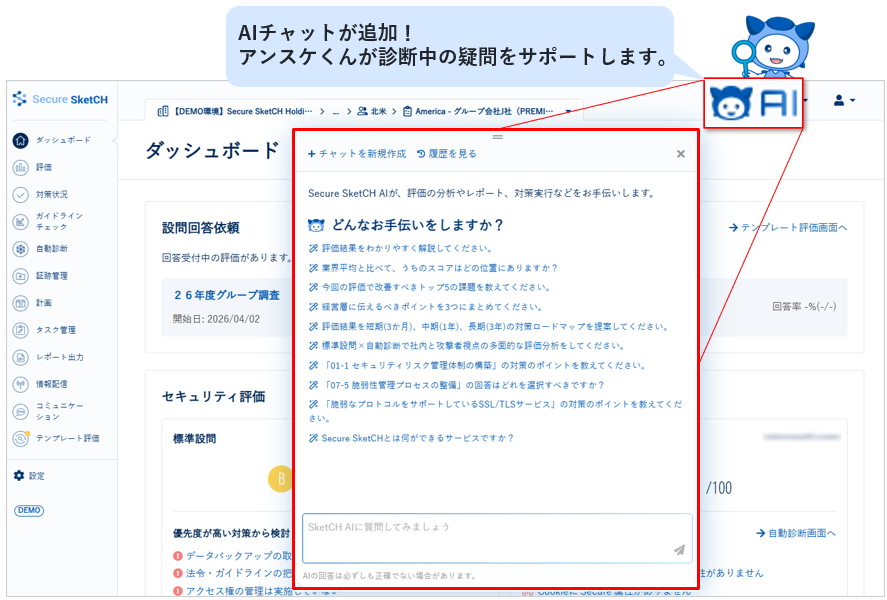Expand the collapsed breadcrumb ellipsis

[x=336, y=111]
